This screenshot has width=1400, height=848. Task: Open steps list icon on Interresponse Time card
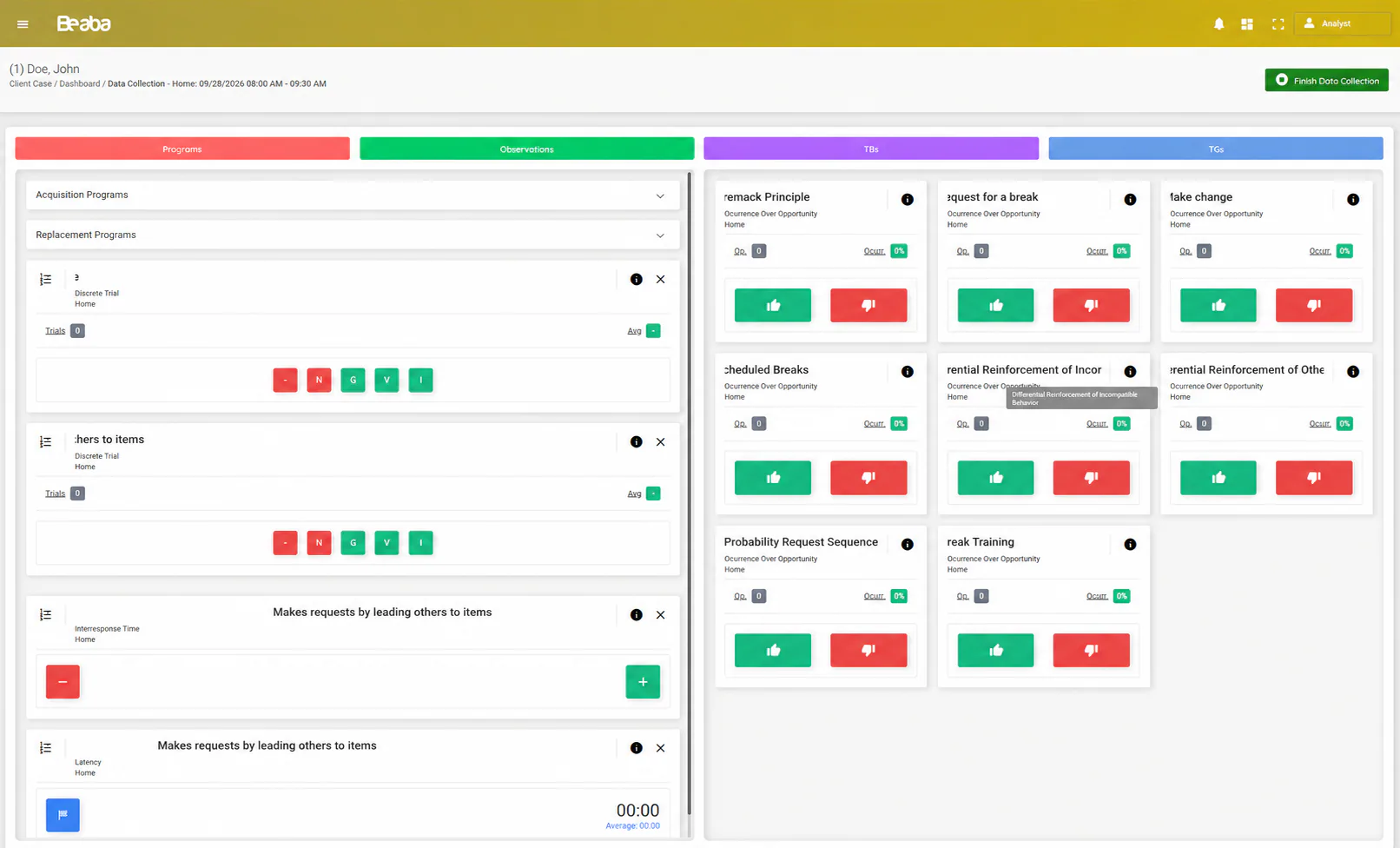(x=45, y=615)
